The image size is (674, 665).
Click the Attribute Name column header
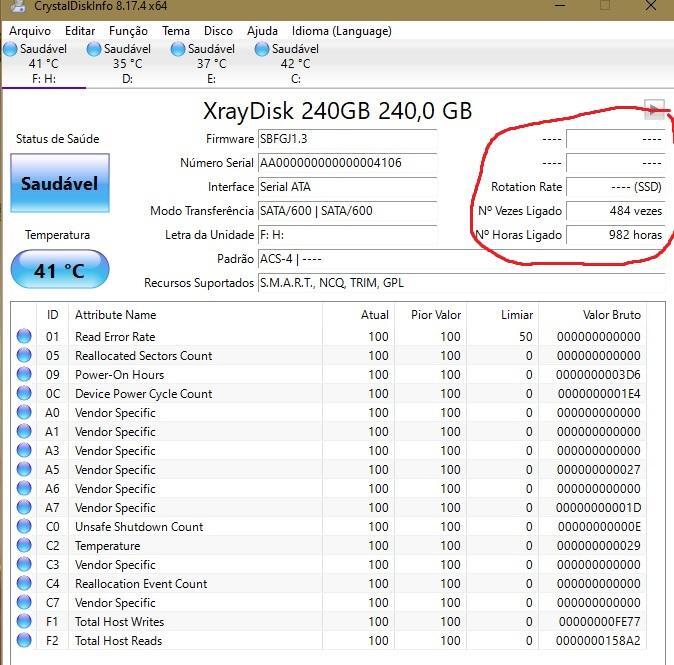195,315
